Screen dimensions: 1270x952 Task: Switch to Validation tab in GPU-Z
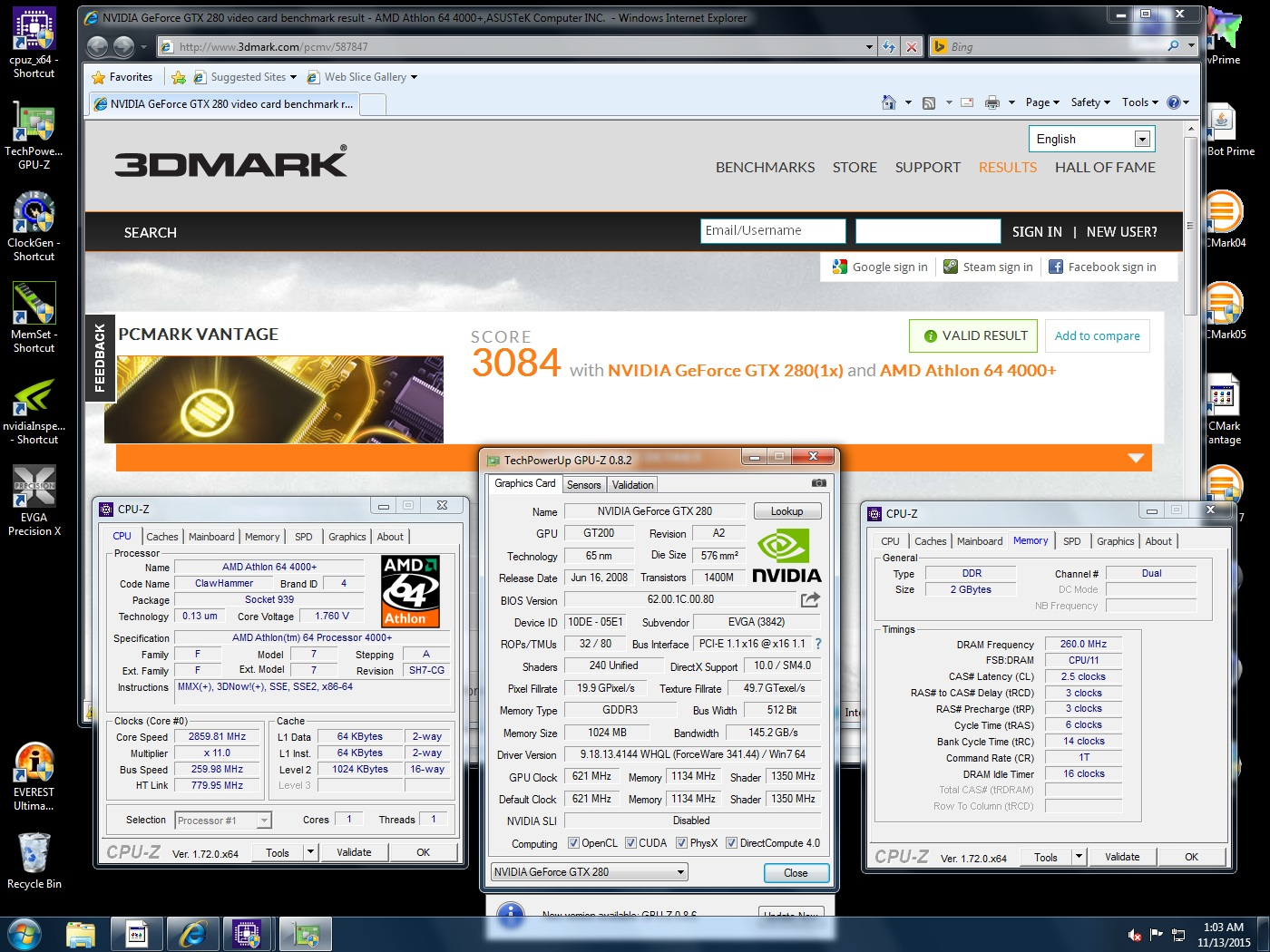coord(632,485)
